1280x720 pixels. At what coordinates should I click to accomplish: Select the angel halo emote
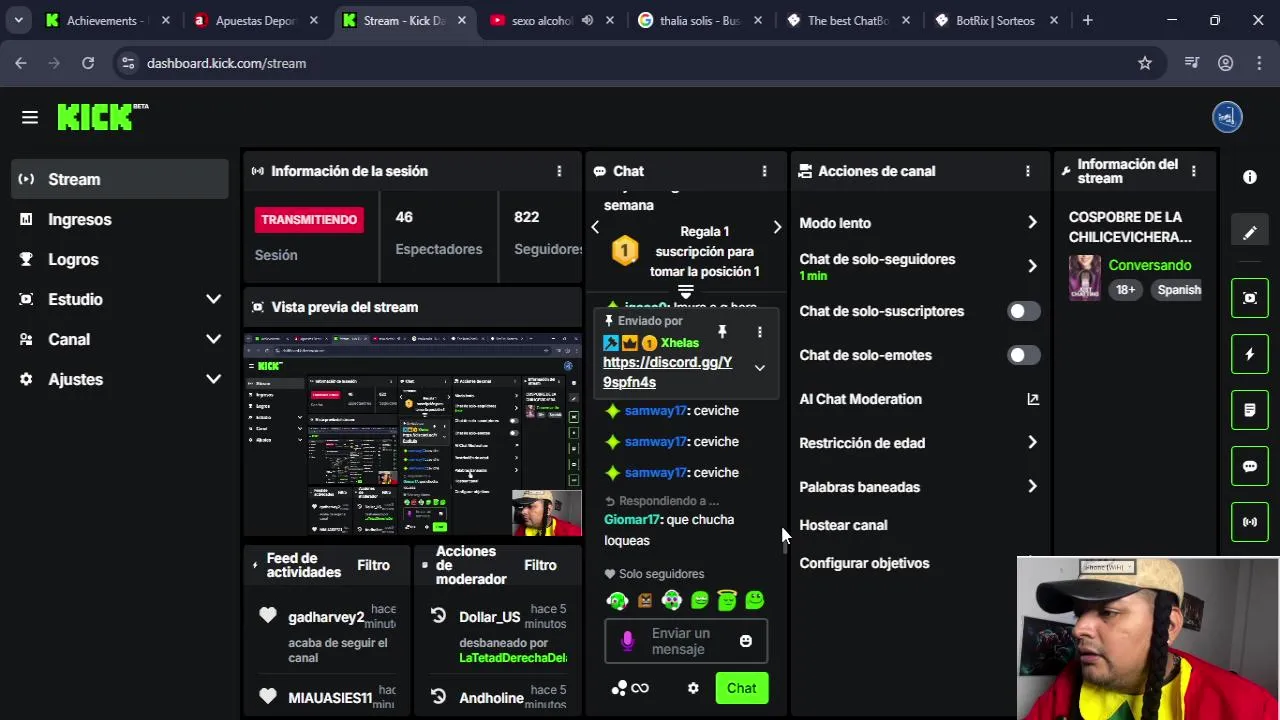coord(727,600)
